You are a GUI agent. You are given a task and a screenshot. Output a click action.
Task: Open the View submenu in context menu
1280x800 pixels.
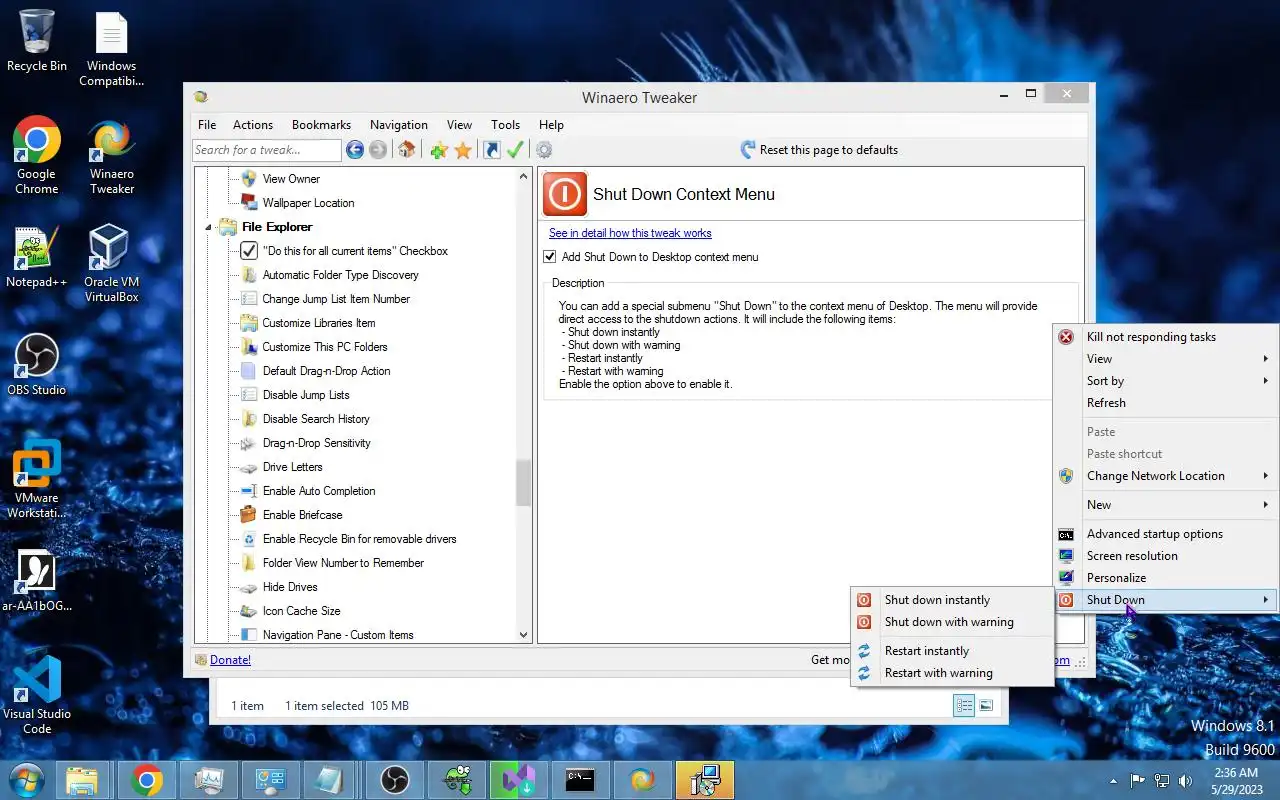pos(1166,359)
